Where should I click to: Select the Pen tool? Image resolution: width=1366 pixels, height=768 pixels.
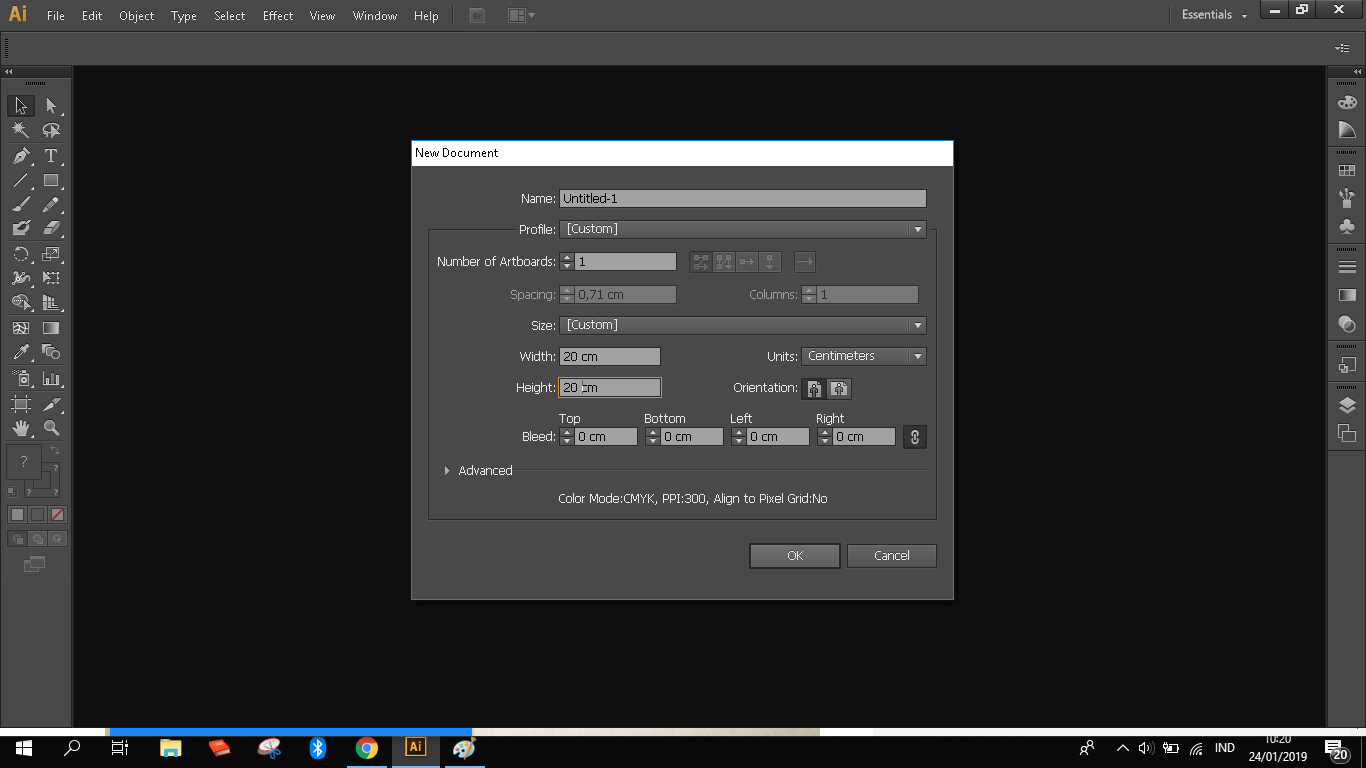click(21, 156)
